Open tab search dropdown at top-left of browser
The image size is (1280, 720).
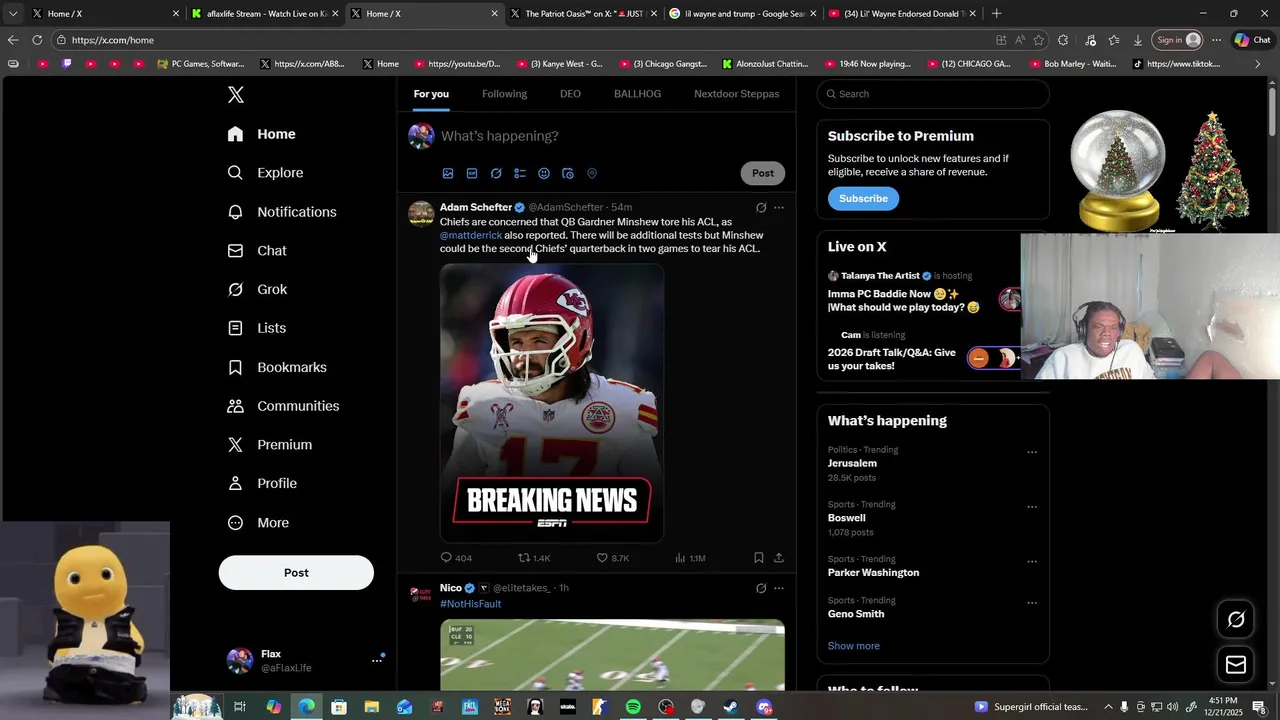pyautogui.click(x=13, y=14)
